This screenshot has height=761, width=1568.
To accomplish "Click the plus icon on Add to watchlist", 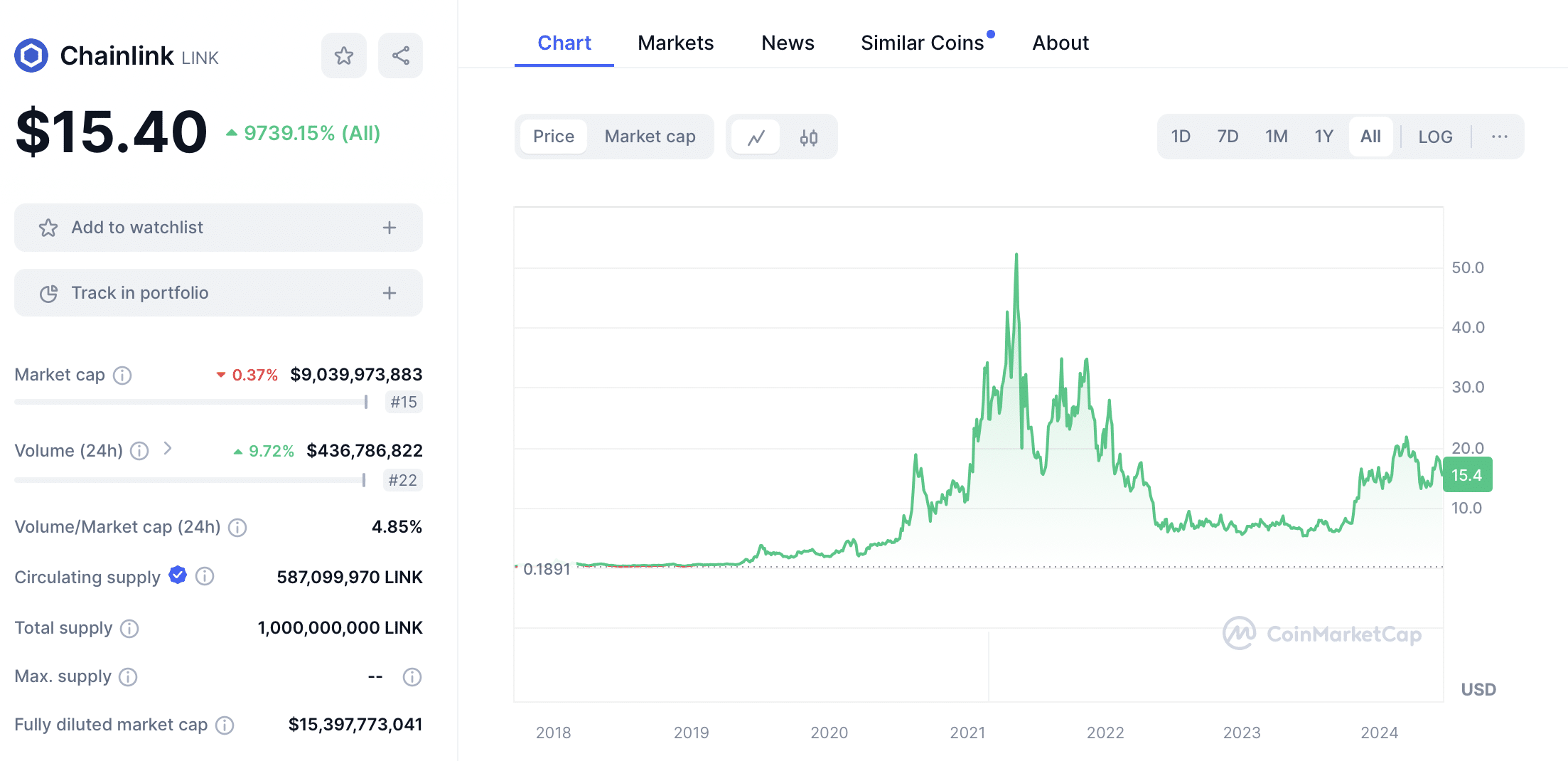I will (x=390, y=228).
